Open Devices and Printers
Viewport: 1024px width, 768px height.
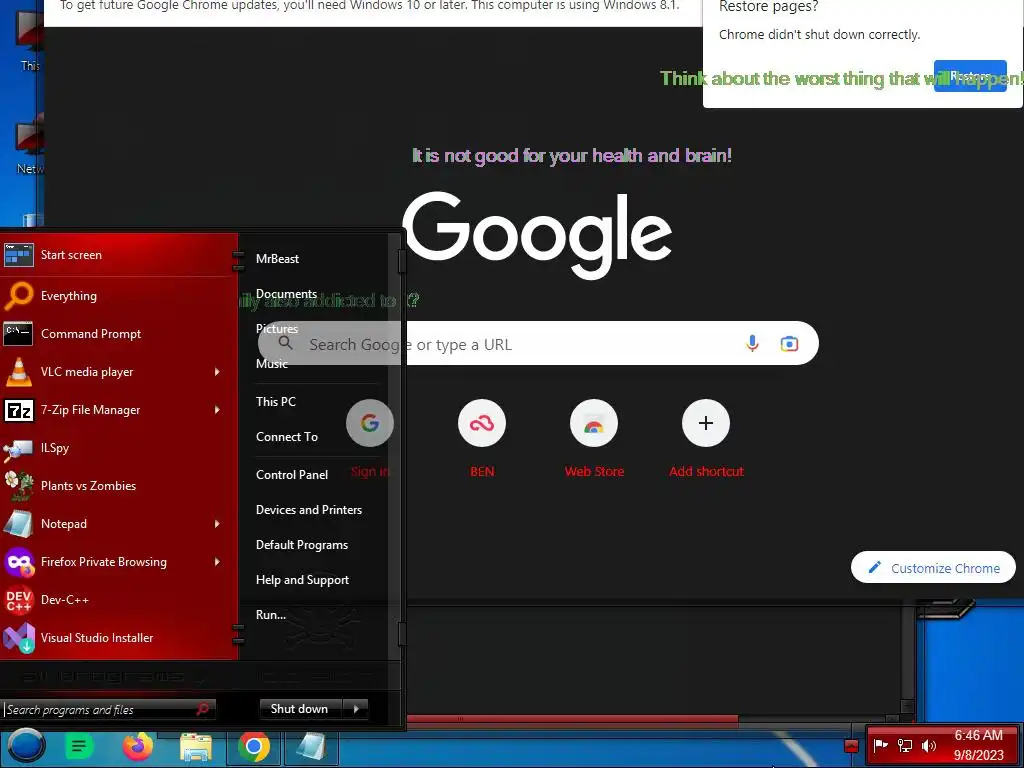pos(309,510)
